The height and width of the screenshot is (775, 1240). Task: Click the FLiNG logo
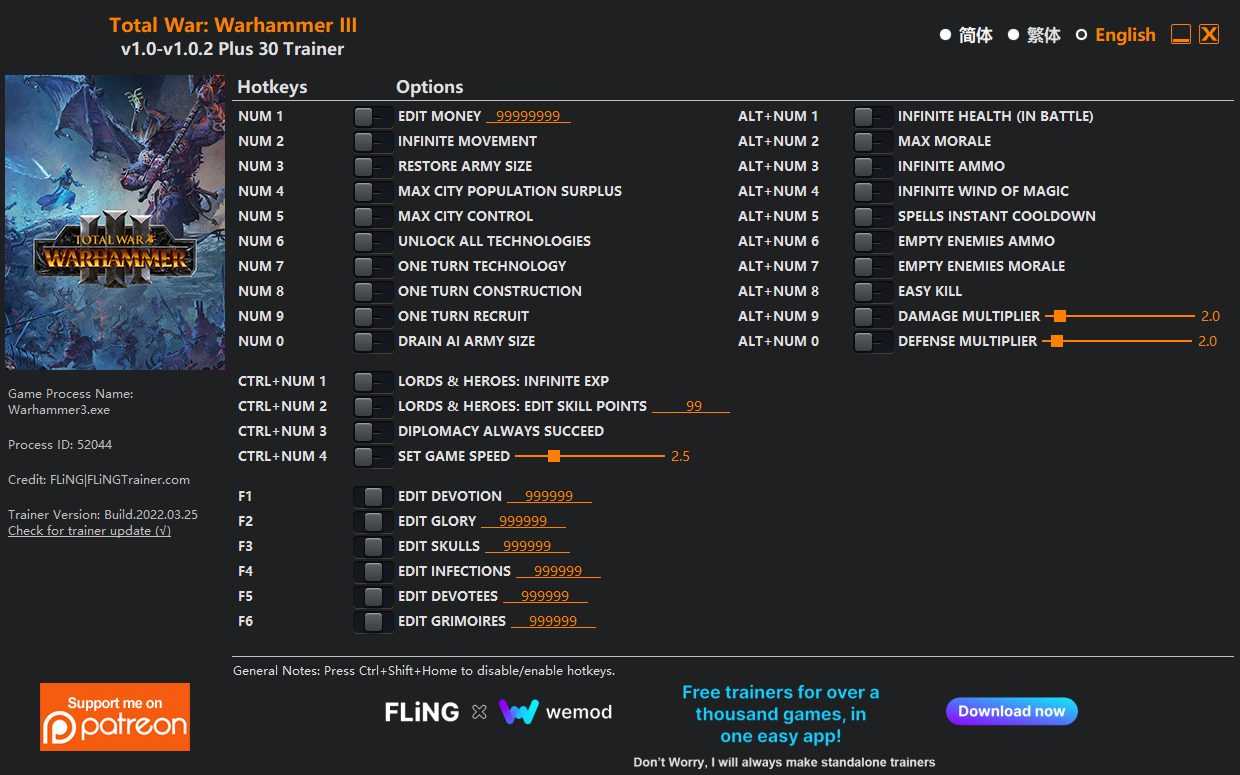tap(422, 712)
